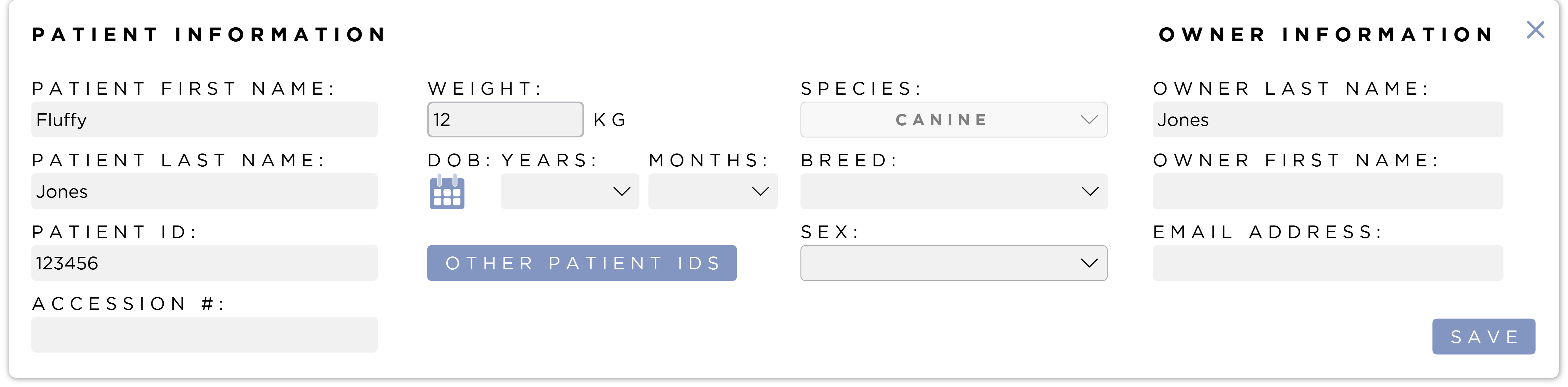Select the Patient First Name field containing Fluffy
Screen dimensions: 1568x387
click(x=205, y=119)
